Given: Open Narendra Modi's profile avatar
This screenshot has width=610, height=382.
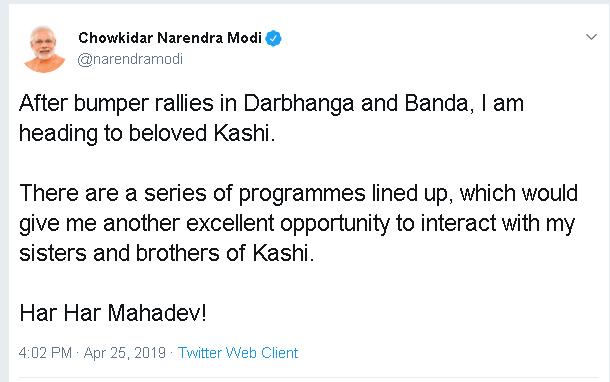Looking at the screenshot, I should click(x=44, y=49).
